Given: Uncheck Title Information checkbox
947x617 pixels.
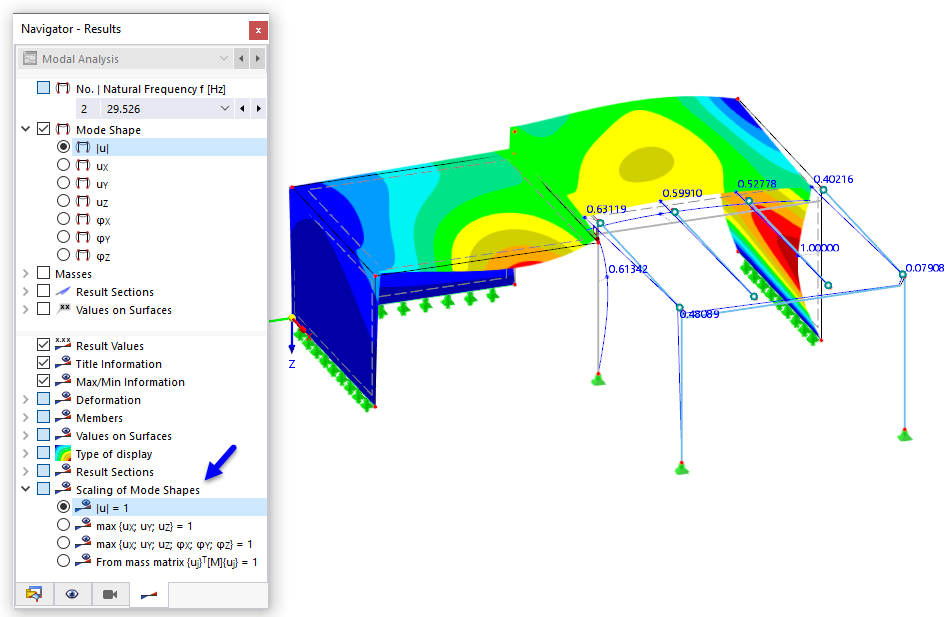Looking at the screenshot, I should coord(43,363).
